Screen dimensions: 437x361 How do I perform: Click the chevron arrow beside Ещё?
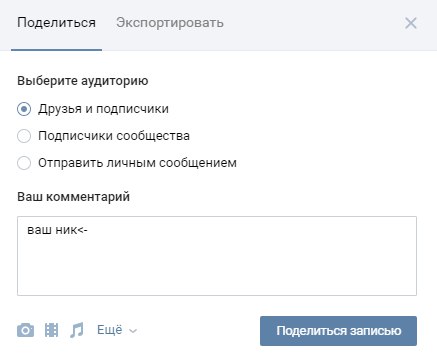tap(133, 331)
